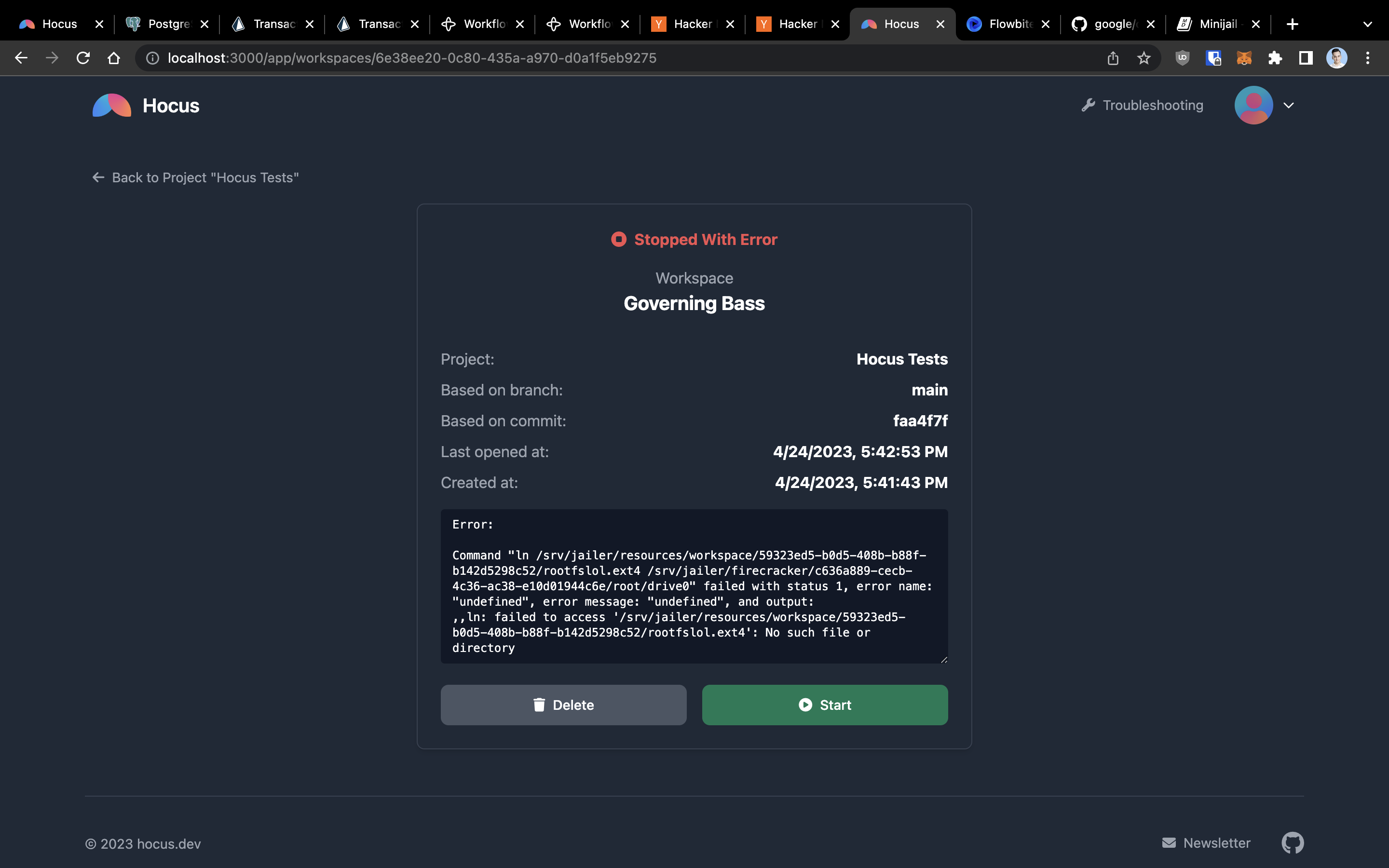Click the browser home icon

pyautogui.click(x=114, y=58)
